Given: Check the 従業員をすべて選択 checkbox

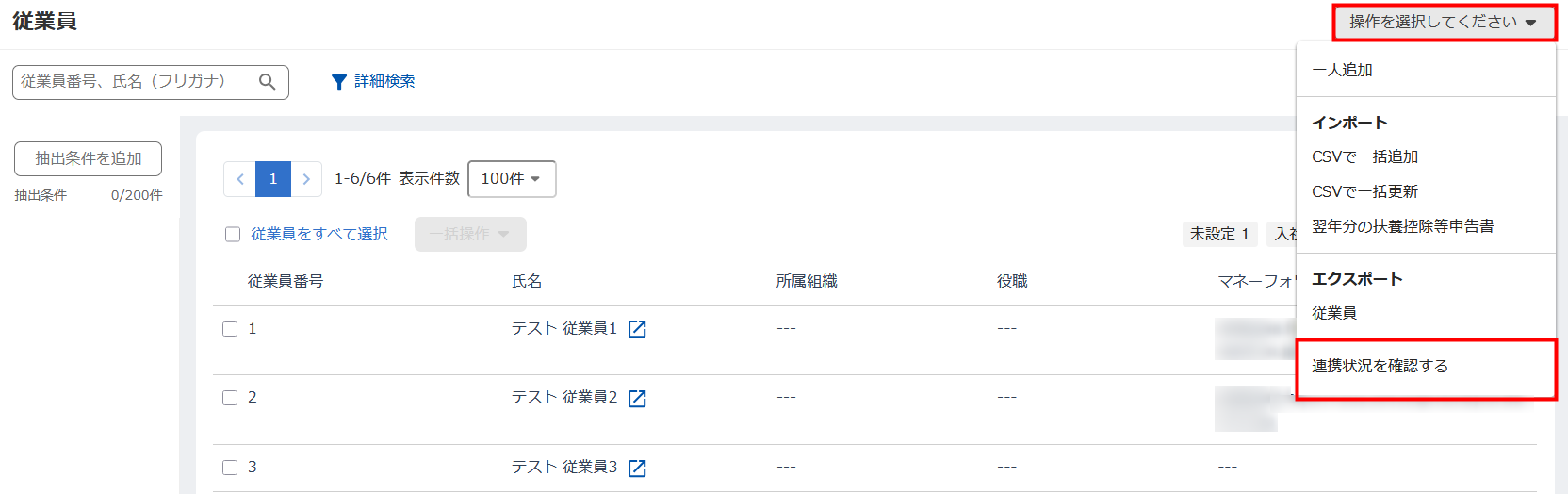Looking at the screenshot, I should click(x=233, y=234).
